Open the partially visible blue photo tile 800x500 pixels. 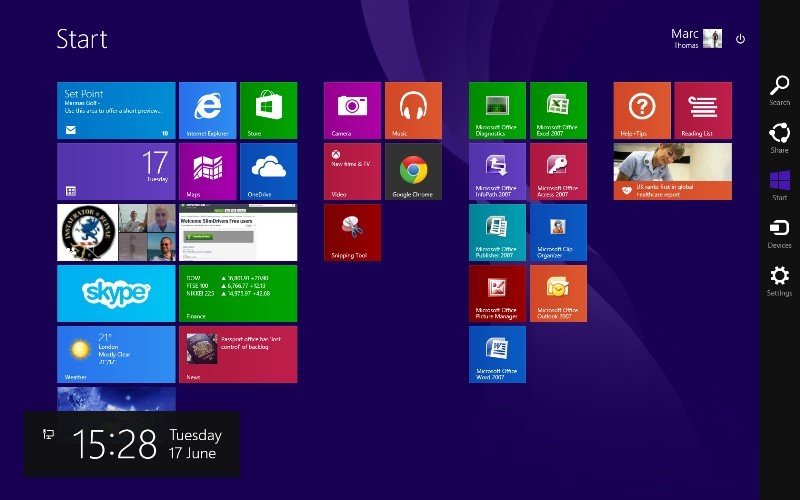point(116,399)
